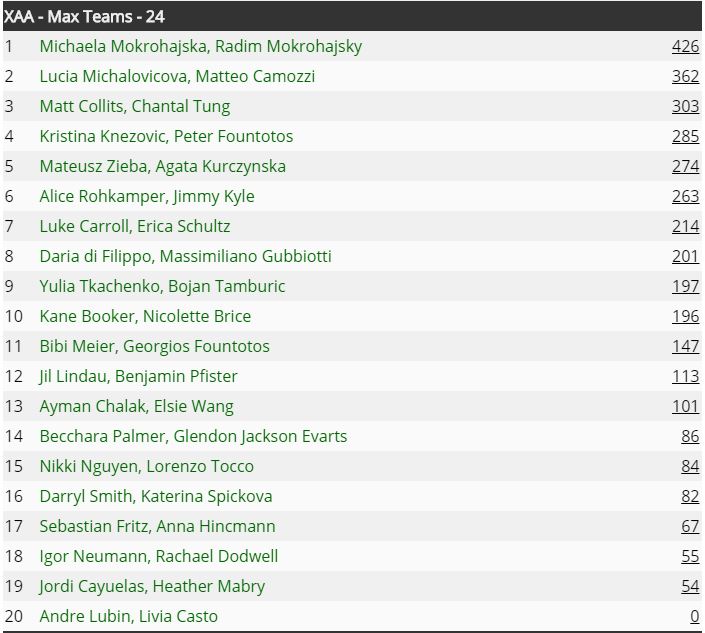Open Kristina Knezovic, Peter Fountotos team
This screenshot has height=633, width=705.
coord(166,136)
